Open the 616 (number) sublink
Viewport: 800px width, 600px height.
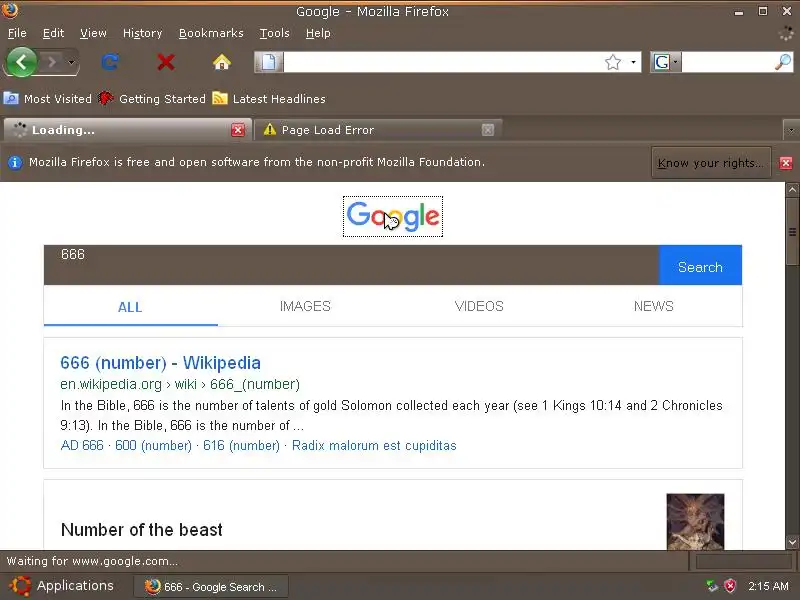click(241, 445)
